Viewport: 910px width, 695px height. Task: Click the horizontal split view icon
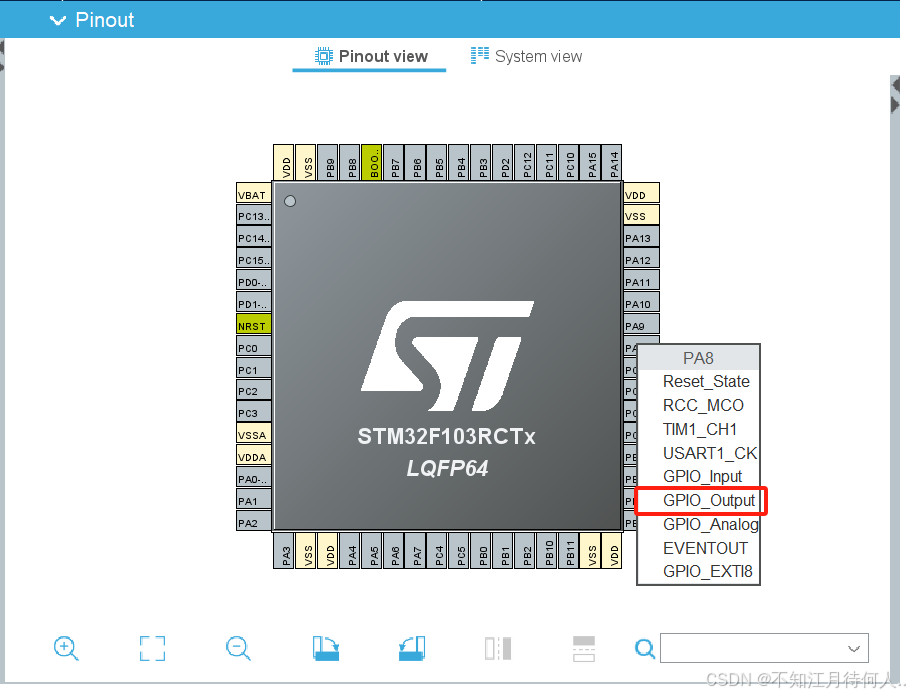tap(584, 648)
